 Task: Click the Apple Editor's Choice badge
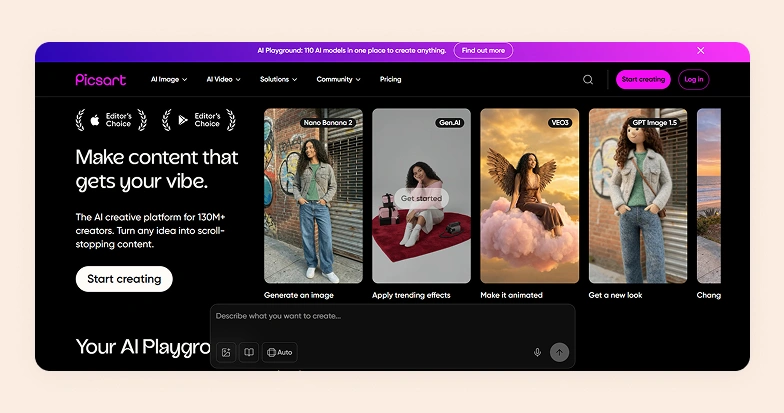point(111,120)
